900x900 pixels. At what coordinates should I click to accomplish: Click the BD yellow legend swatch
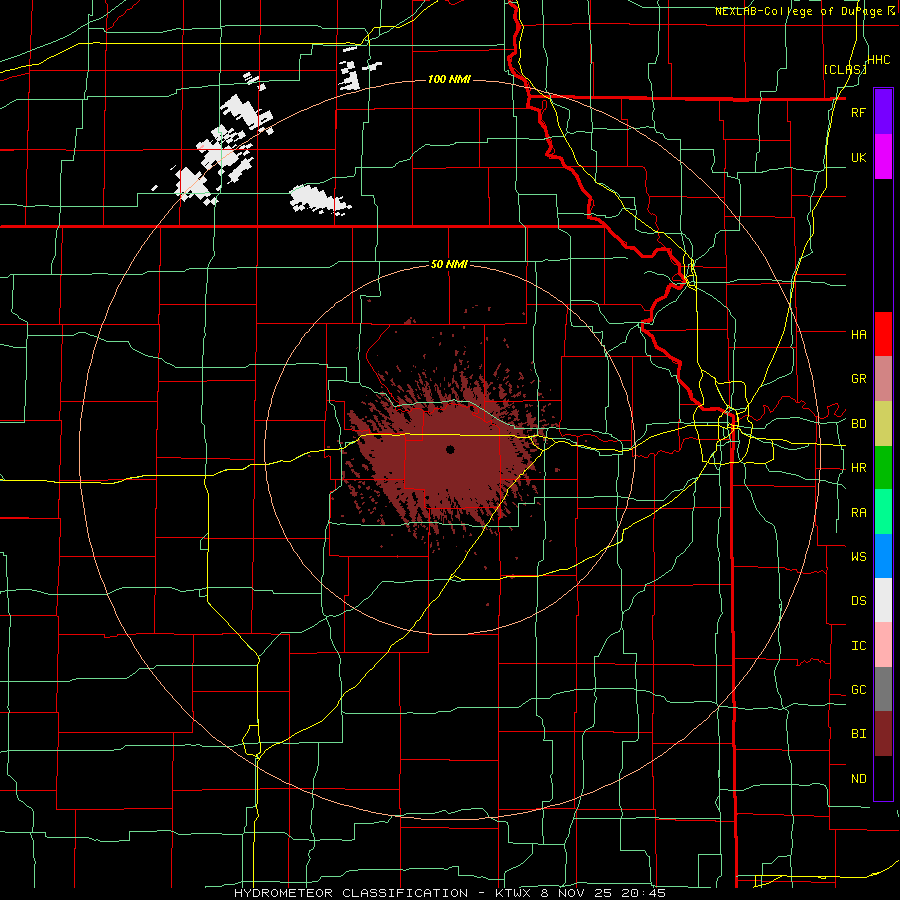click(883, 424)
